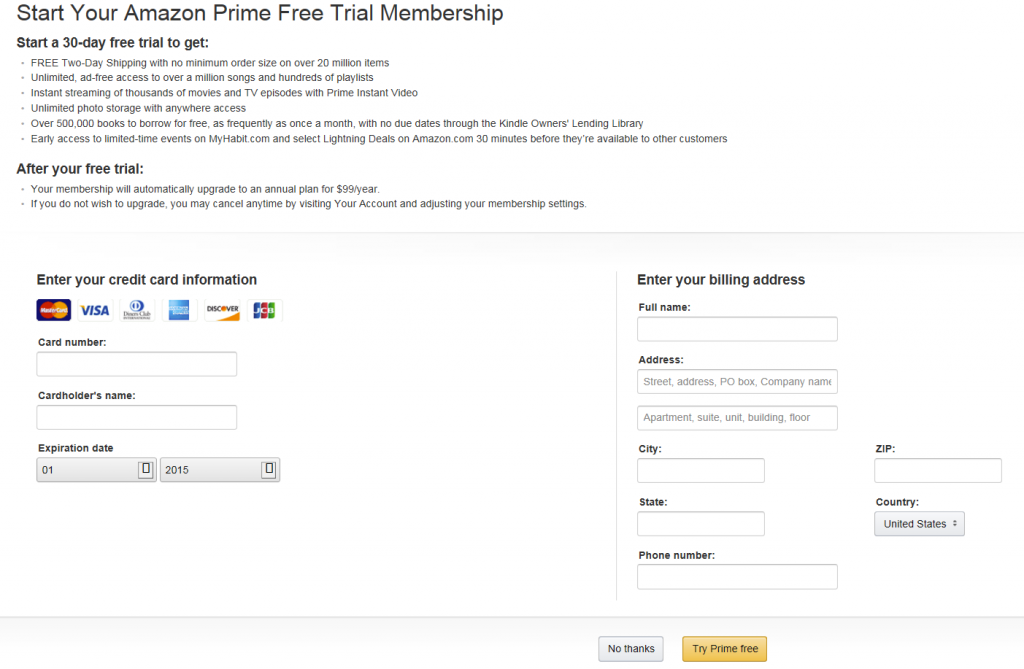This screenshot has height=669, width=1024.
Task: Select the Full name input field
Action: (x=737, y=329)
